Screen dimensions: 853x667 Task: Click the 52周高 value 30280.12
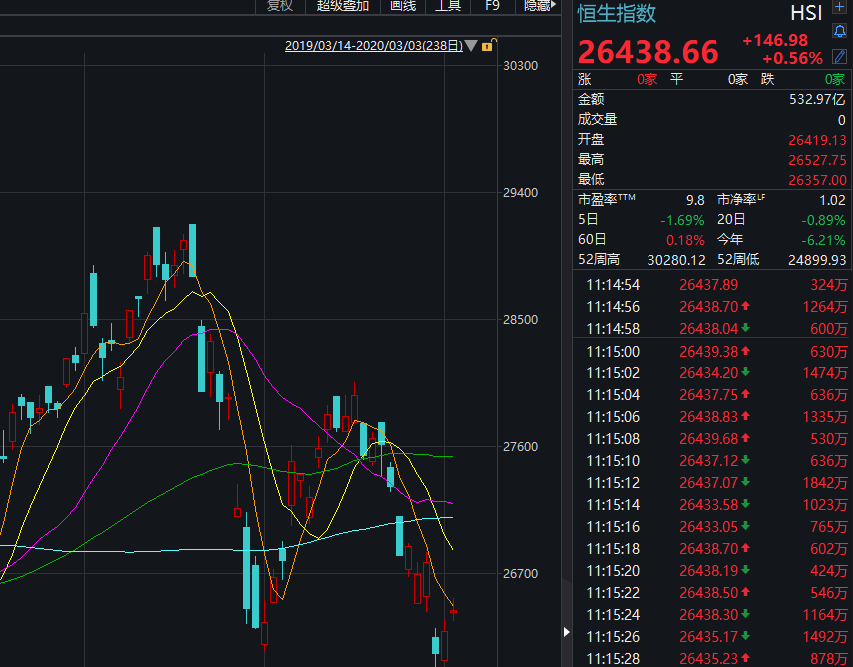[x=676, y=260]
